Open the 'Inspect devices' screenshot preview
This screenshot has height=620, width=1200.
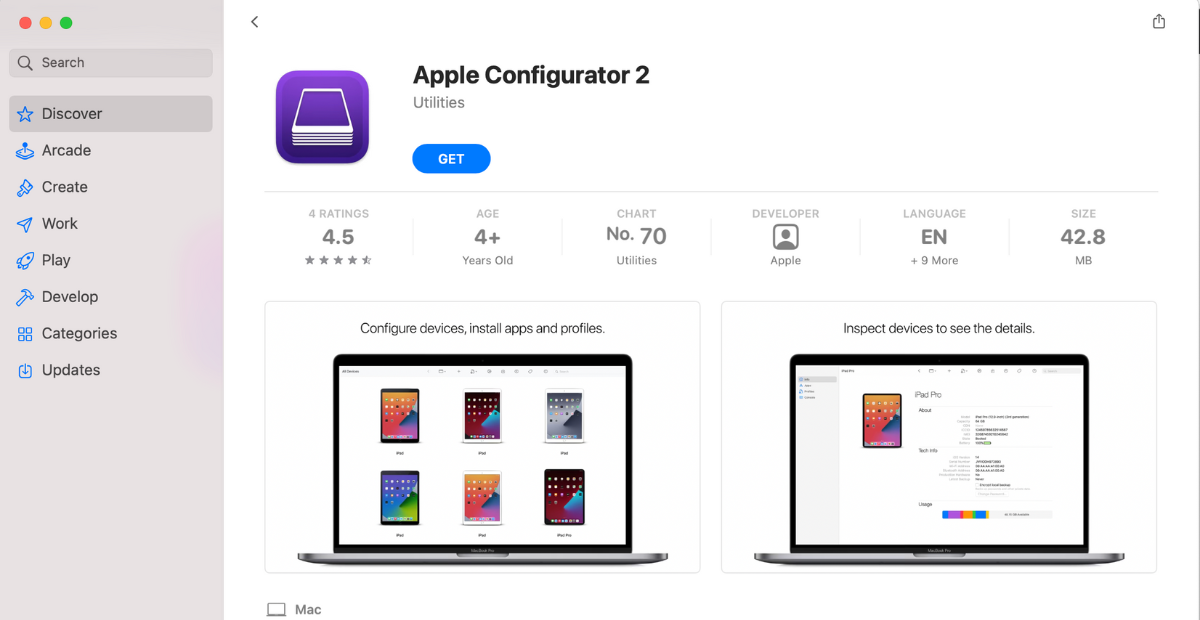click(x=939, y=437)
